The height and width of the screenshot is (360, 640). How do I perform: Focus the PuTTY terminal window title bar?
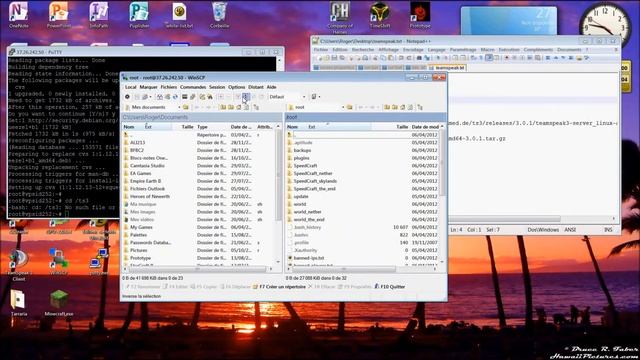[145, 52]
